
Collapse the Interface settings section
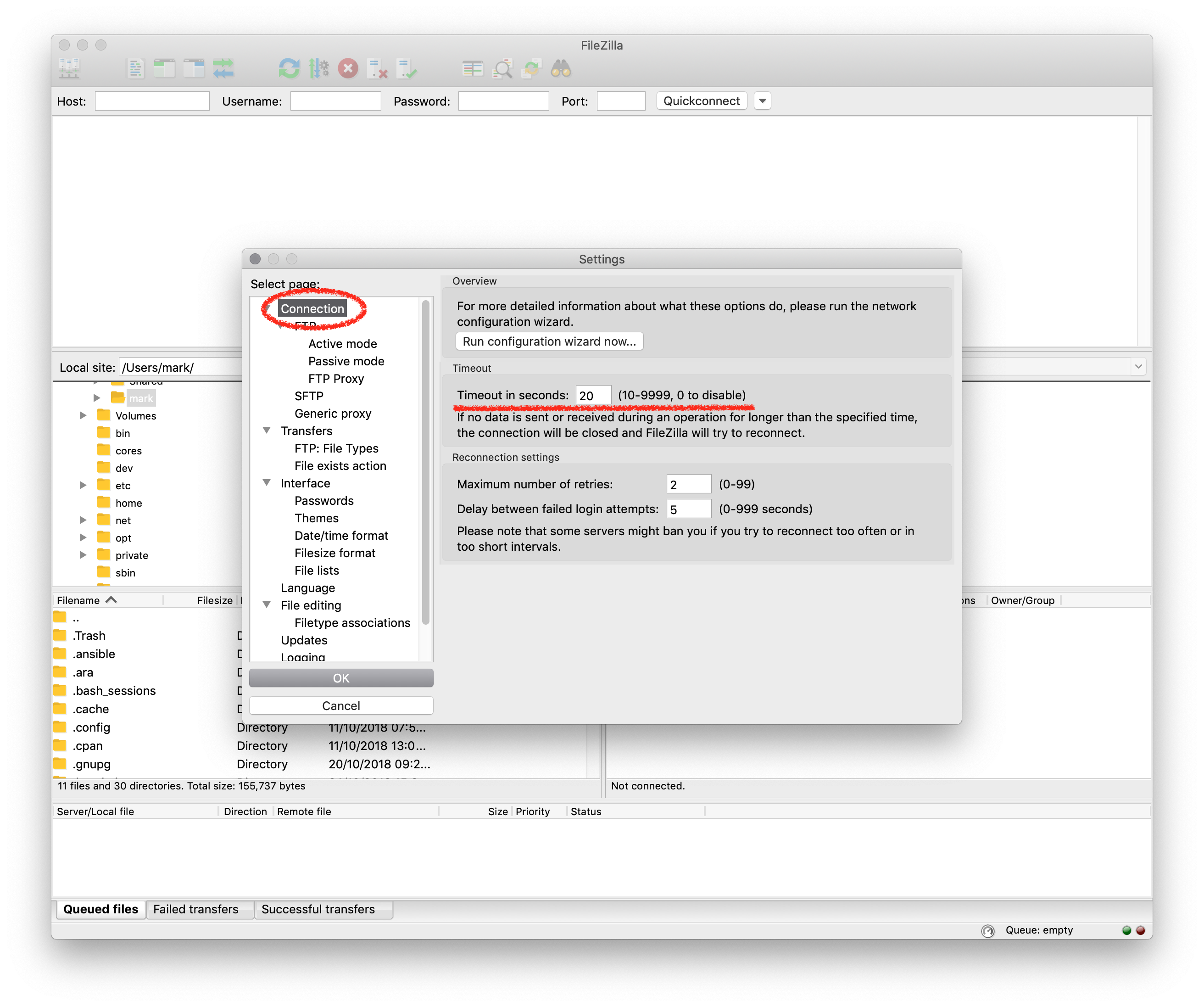pyautogui.click(x=267, y=483)
